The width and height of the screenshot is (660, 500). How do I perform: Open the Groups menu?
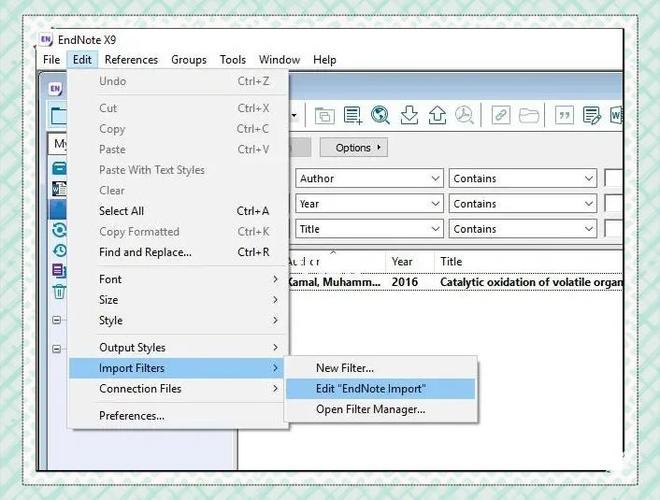coord(189,60)
